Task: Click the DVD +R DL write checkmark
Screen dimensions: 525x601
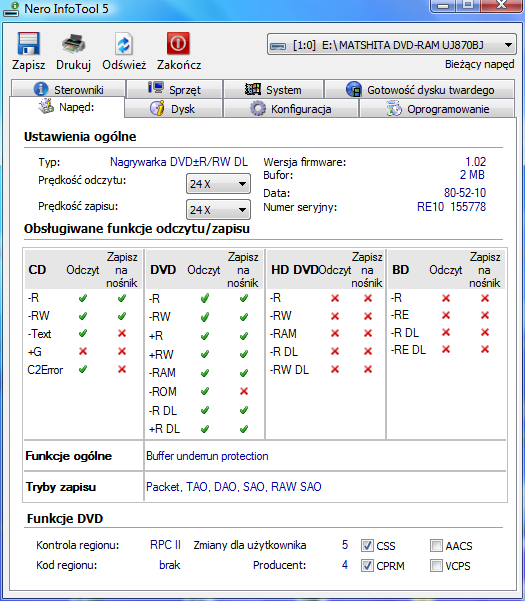Action: click(244, 429)
